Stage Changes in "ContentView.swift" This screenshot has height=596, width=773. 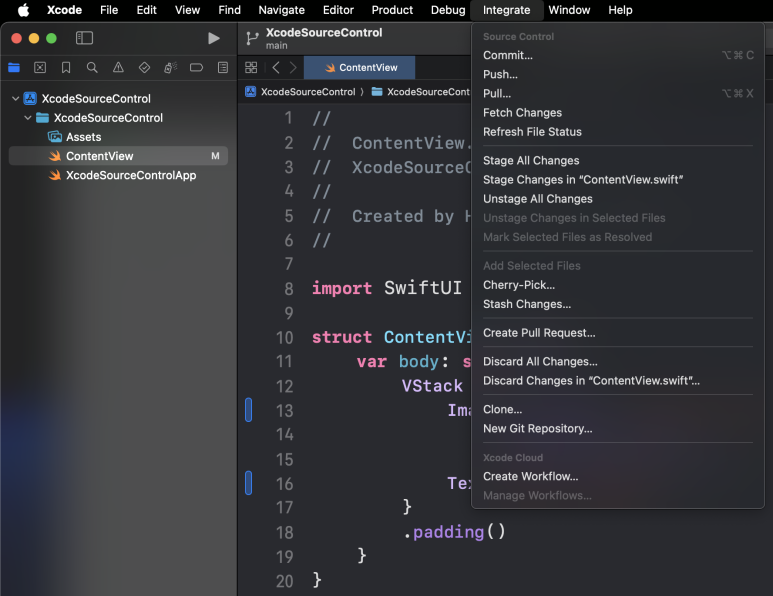pos(618,179)
